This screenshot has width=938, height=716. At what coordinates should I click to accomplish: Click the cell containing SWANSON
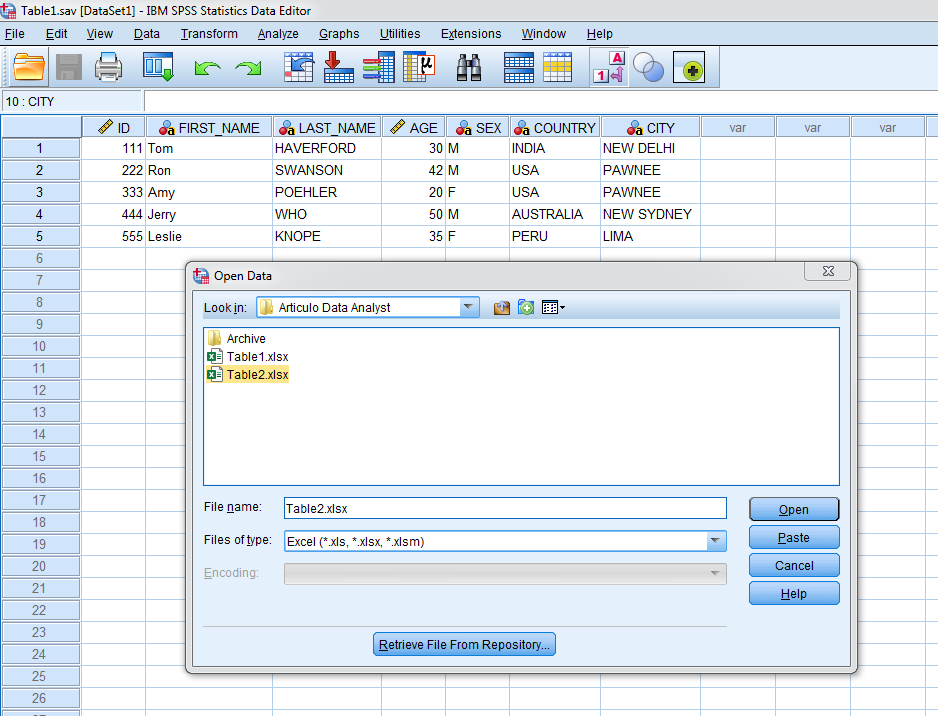[327, 170]
